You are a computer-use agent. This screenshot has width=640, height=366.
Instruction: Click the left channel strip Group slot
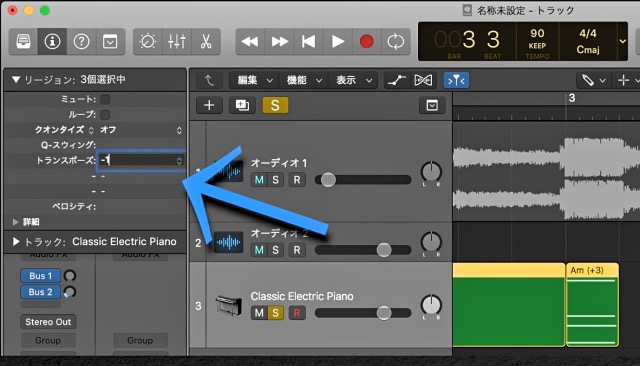click(48, 340)
